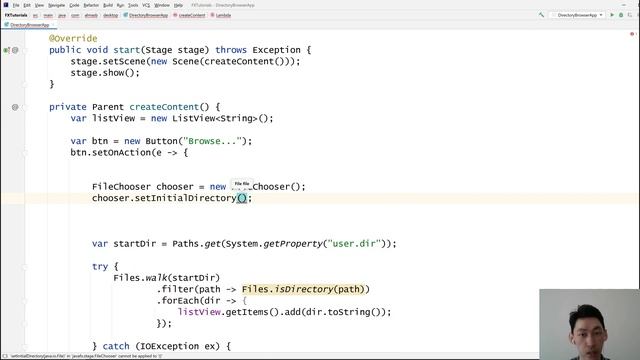This screenshot has width=640, height=360.
Task: Open DirectoryBrowserApp run configuration dropdown
Action: click(577, 15)
